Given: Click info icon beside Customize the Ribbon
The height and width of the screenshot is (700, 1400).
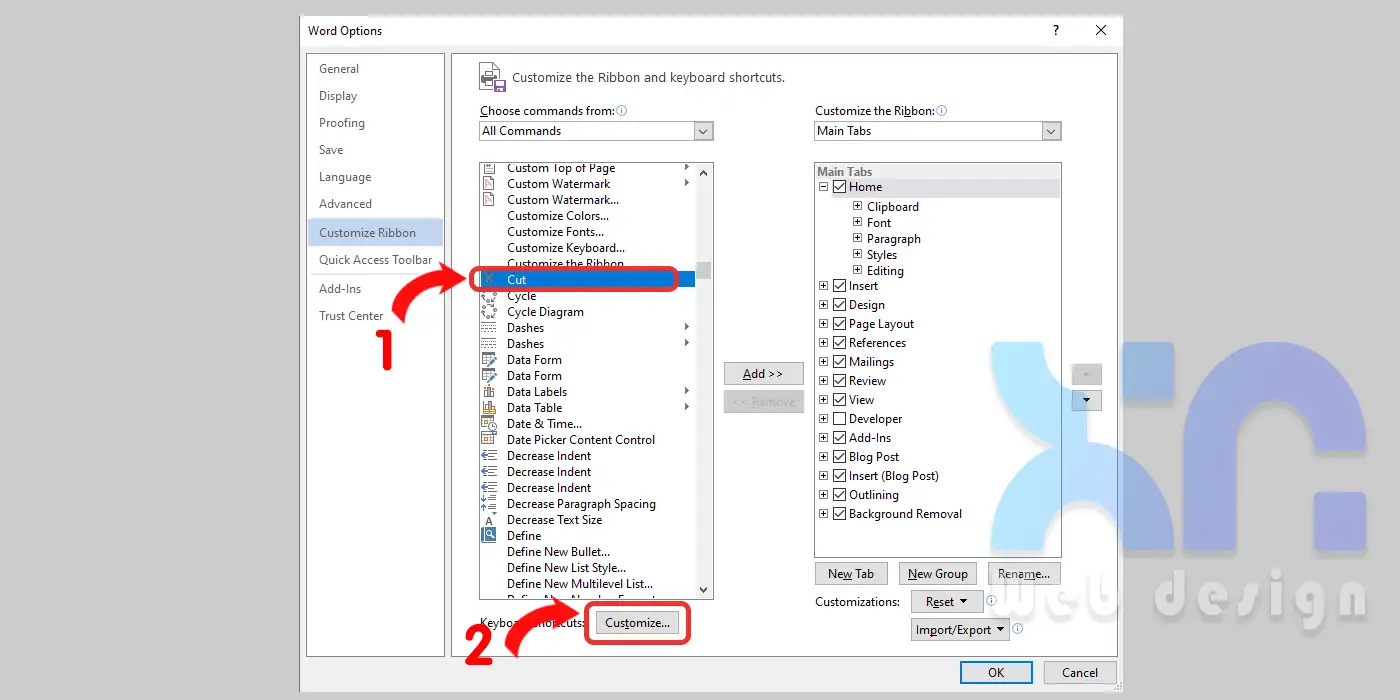Looking at the screenshot, I should tap(941, 111).
